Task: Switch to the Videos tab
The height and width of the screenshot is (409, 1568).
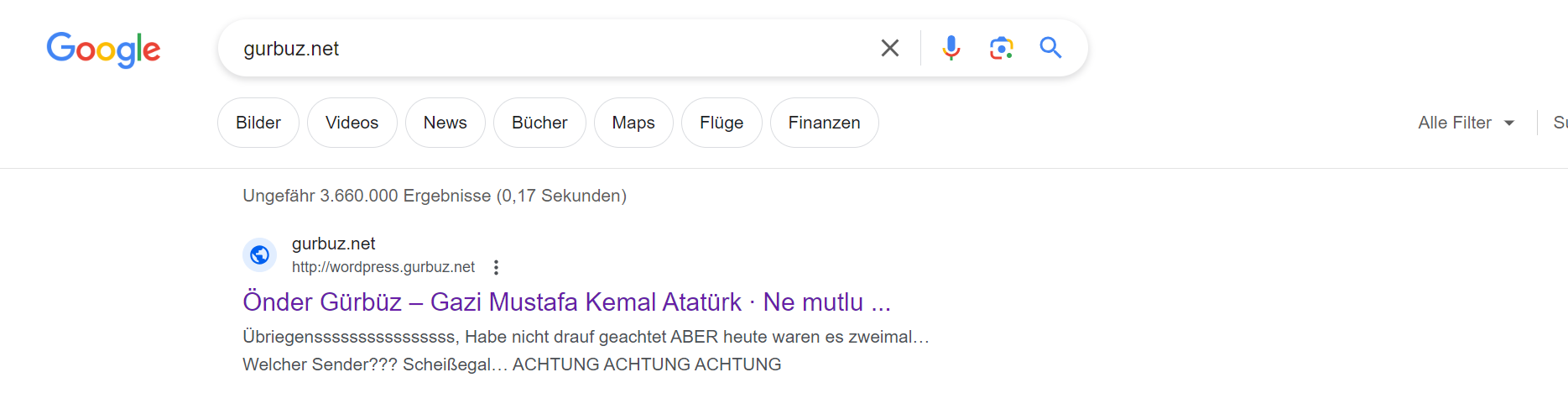Action: coord(352,123)
